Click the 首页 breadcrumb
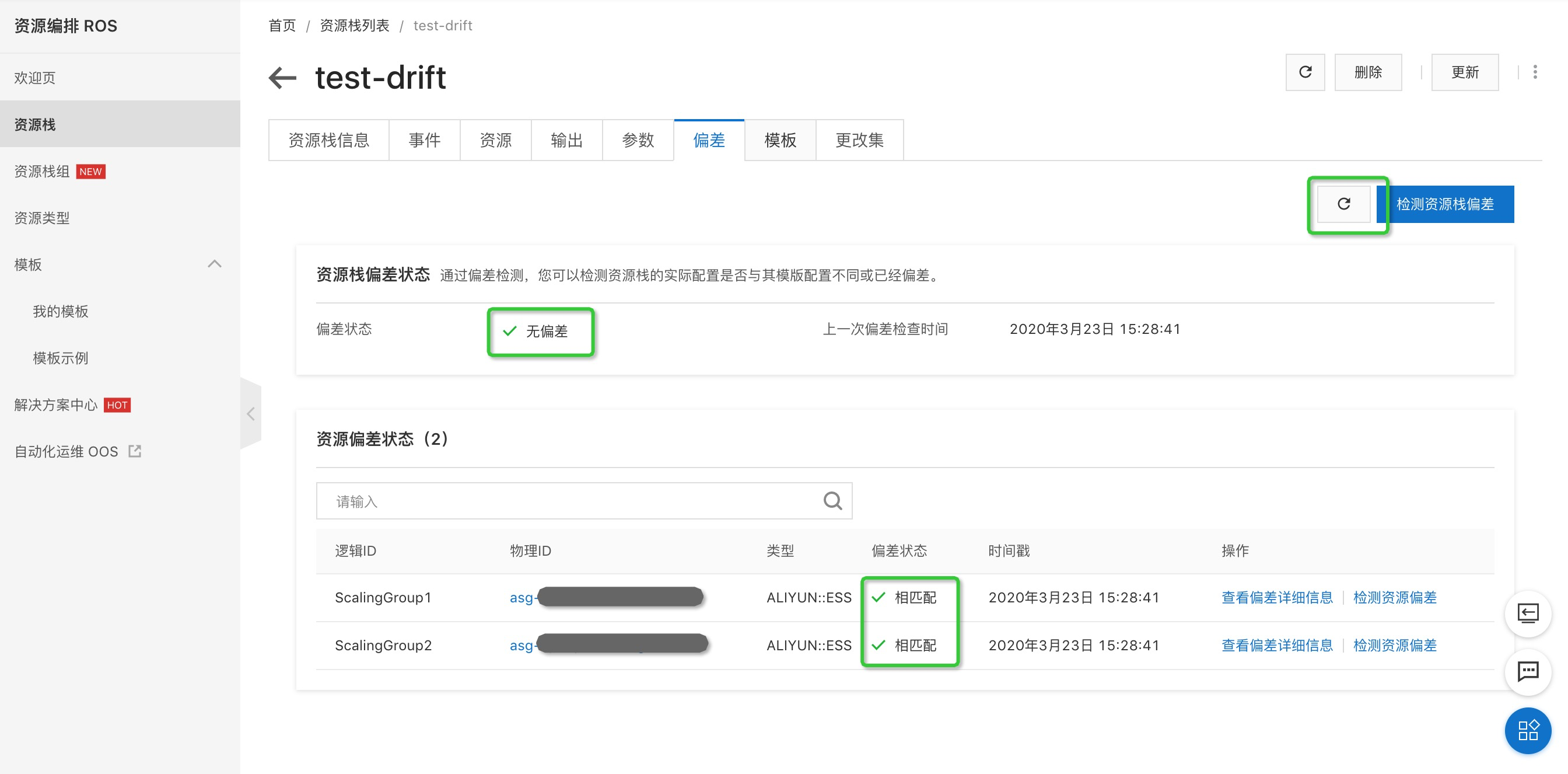The image size is (1568, 774). [282, 26]
